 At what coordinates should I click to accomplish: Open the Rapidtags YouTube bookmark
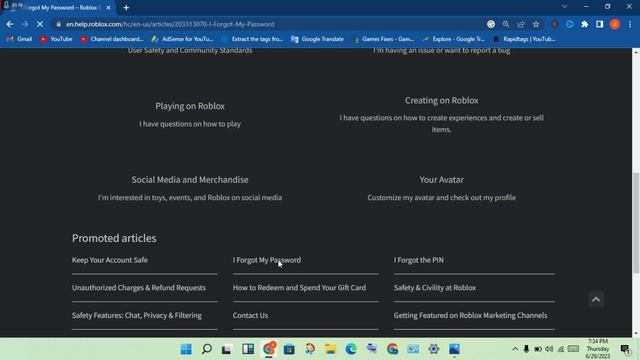[524, 39]
